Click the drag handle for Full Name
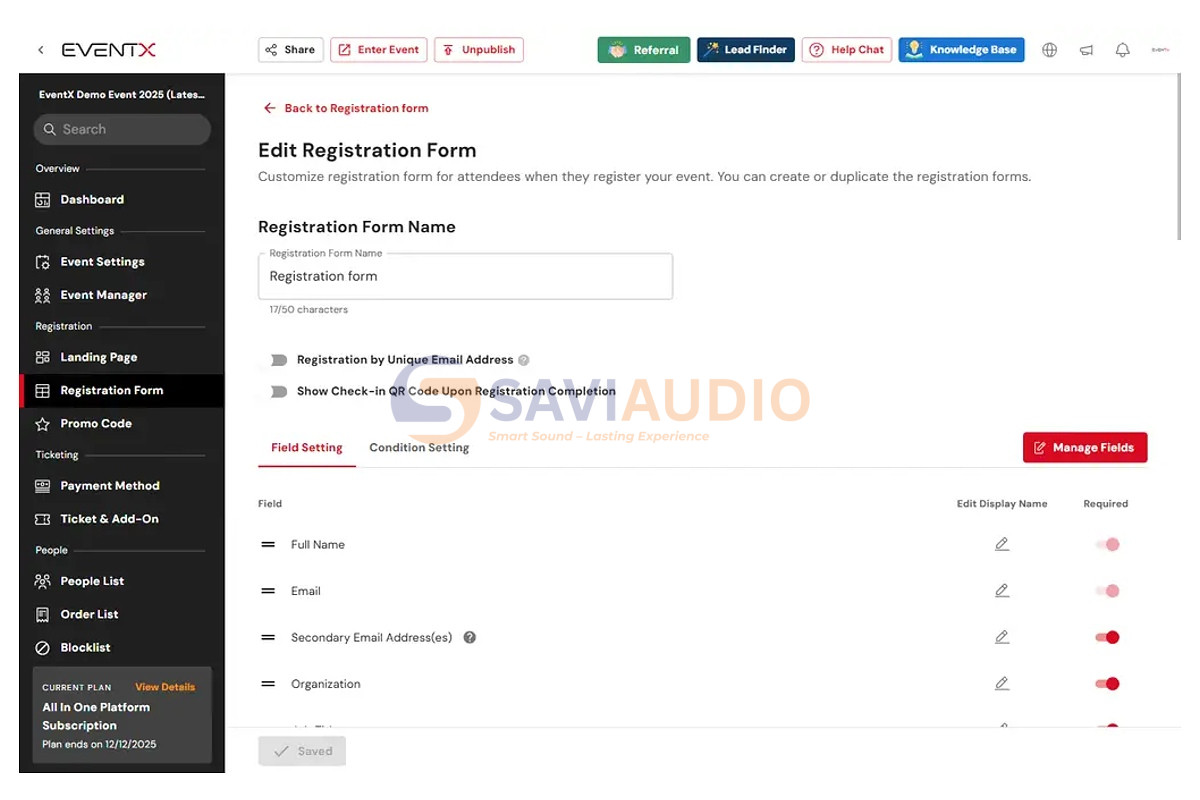The image size is (1200, 800). pyautogui.click(x=268, y=545)
